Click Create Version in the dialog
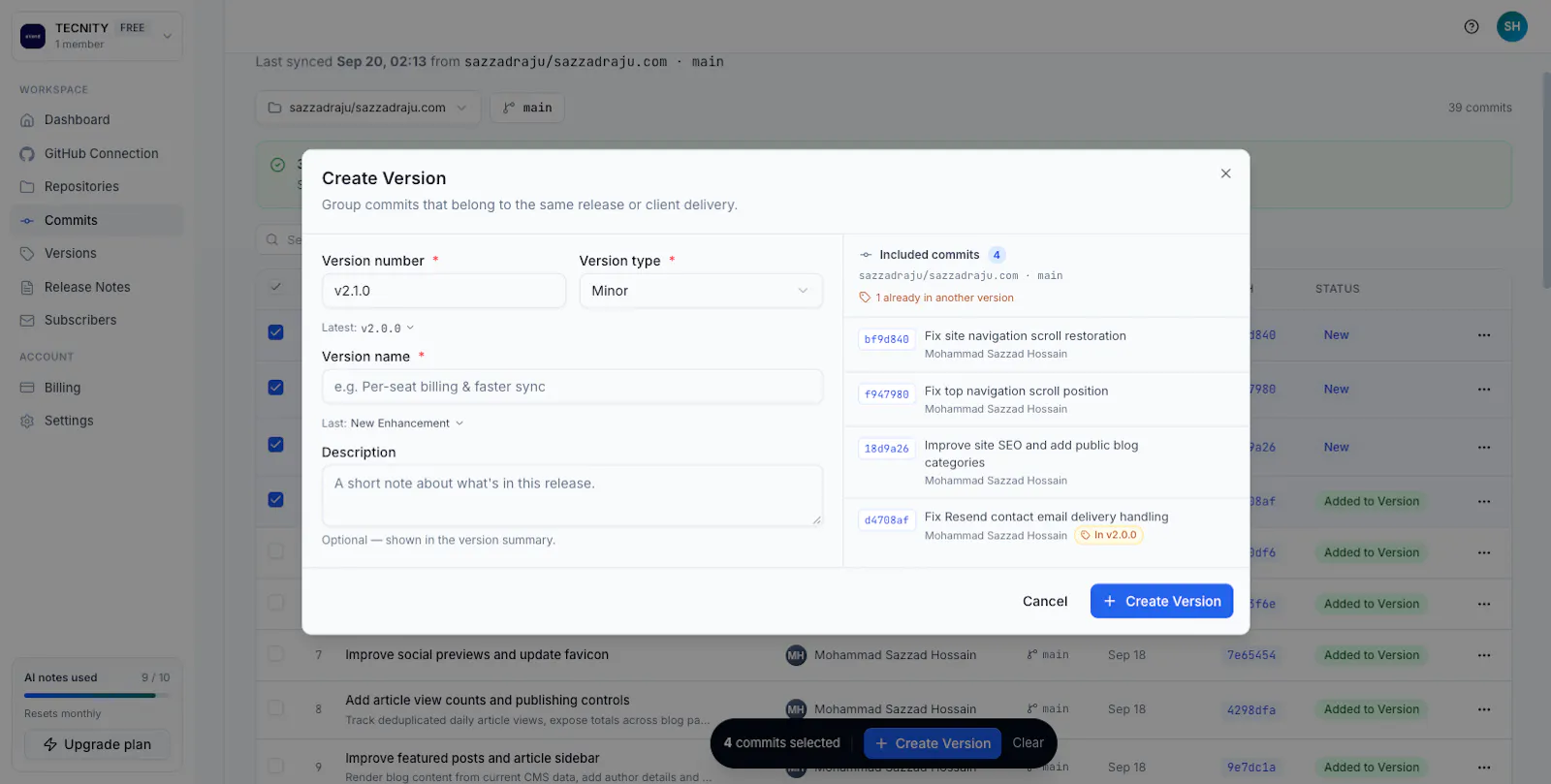This screenshot has width=1551, height=784. (1161, 601)
